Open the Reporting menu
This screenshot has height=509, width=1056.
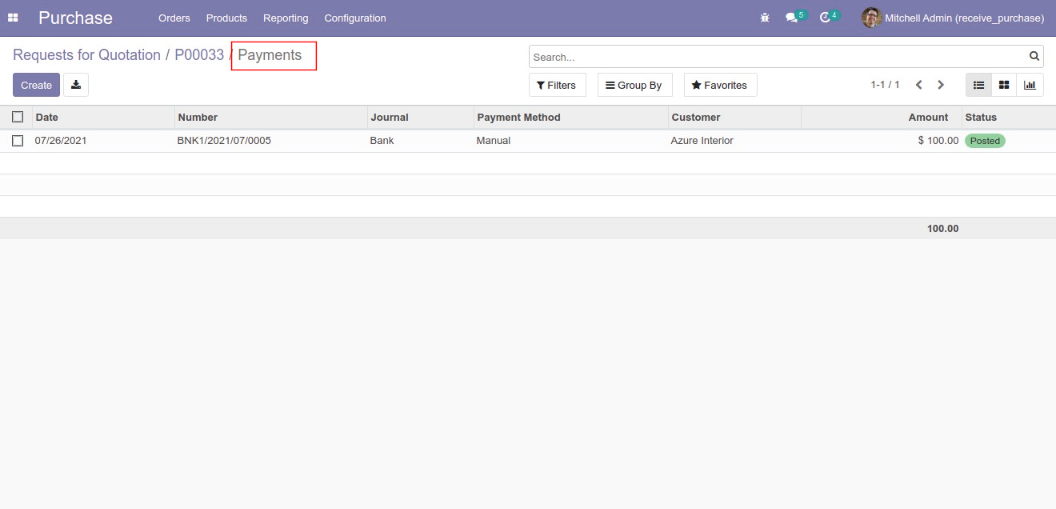(286, 18)
